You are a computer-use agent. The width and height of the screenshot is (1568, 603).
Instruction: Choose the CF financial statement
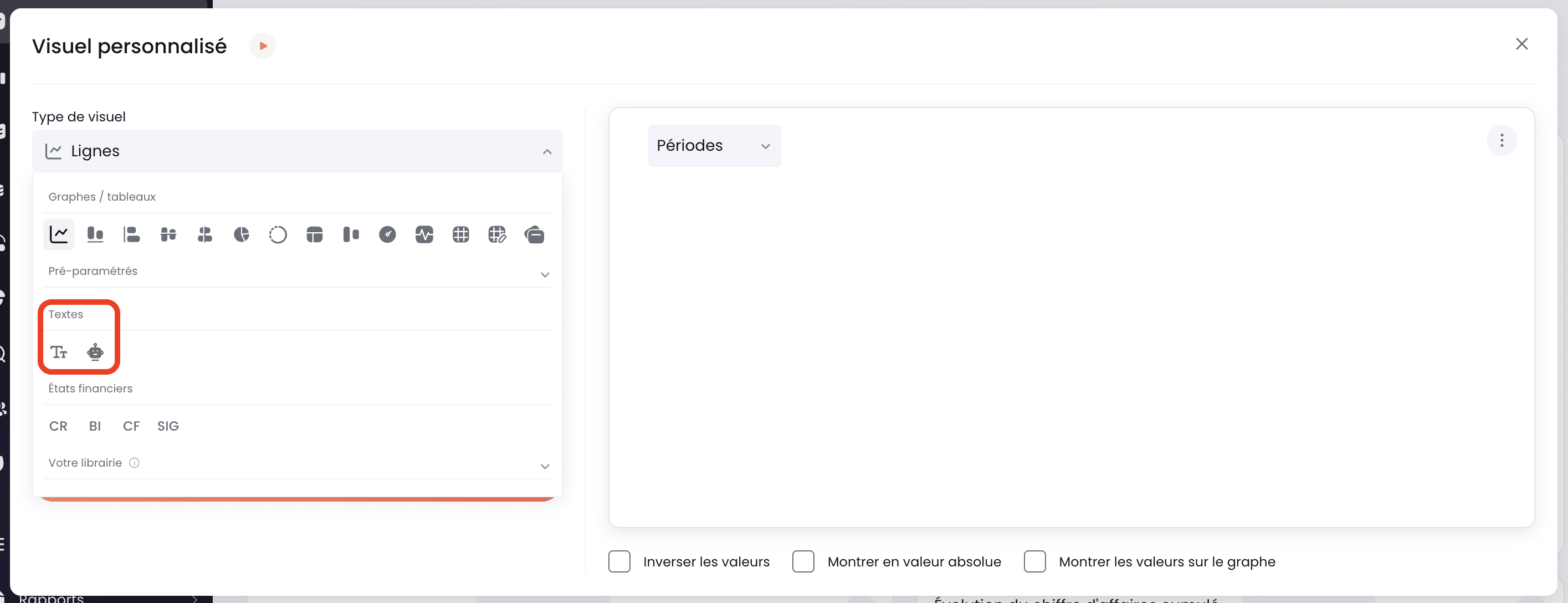tap(131, 426)
